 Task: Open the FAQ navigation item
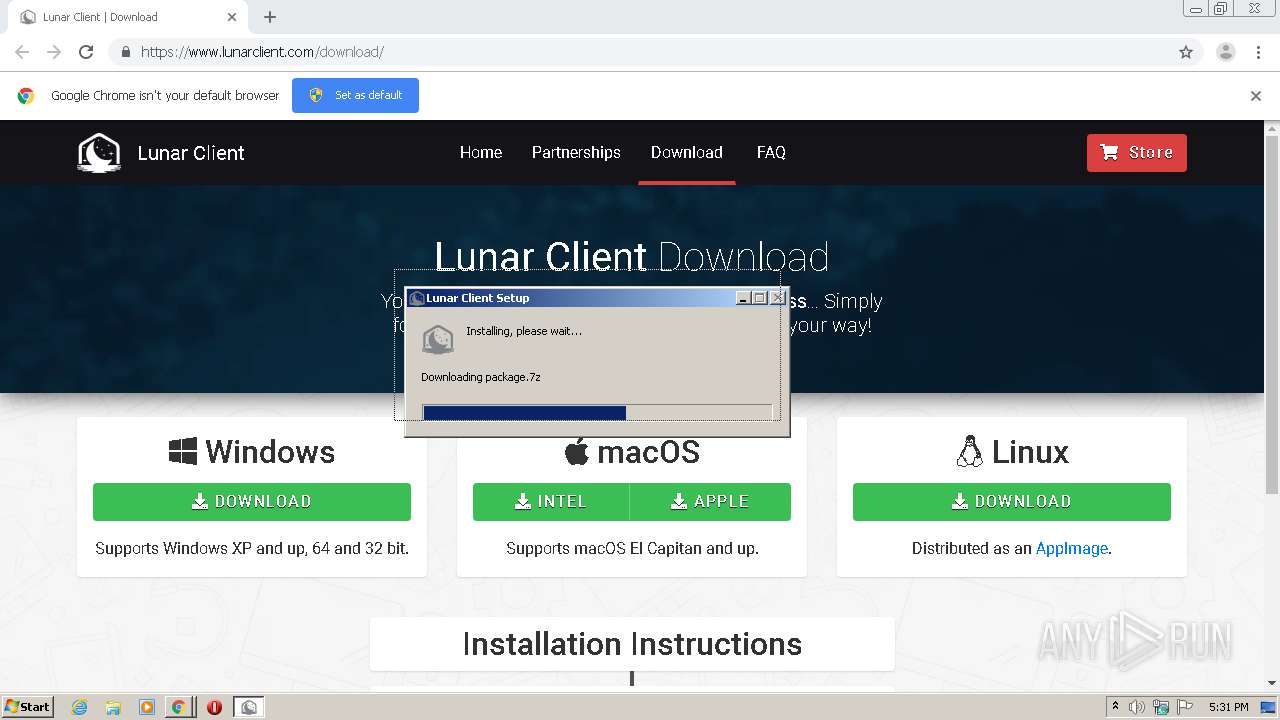771,152
